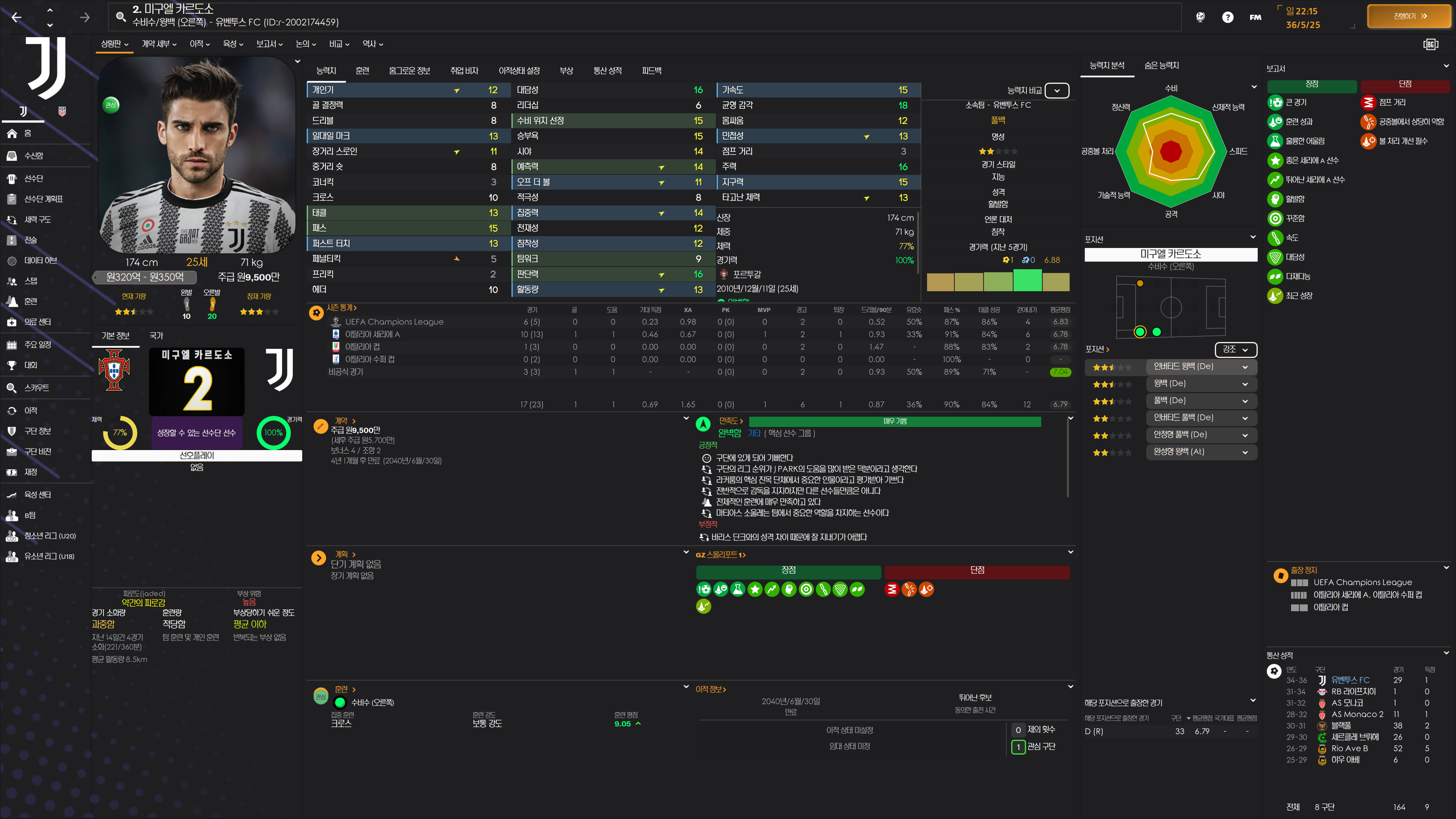This screenshot has width=1456, height=819.
Task: Click the back navigation arrow
Action: point(16,17)
